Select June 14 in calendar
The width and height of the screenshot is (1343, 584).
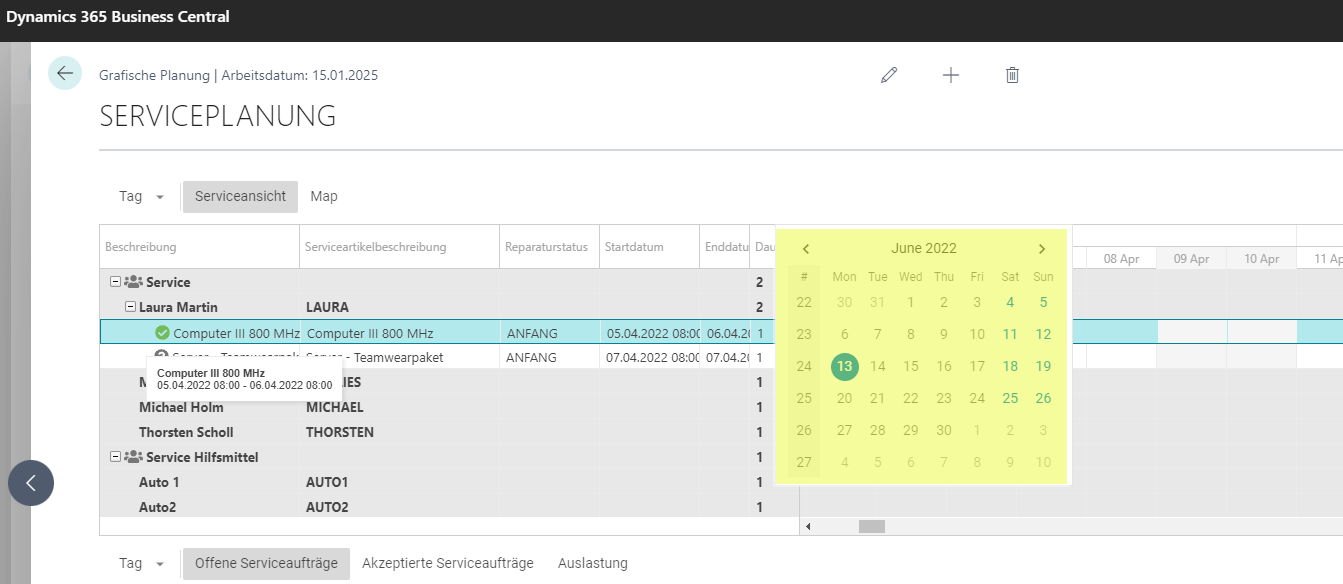878,366
